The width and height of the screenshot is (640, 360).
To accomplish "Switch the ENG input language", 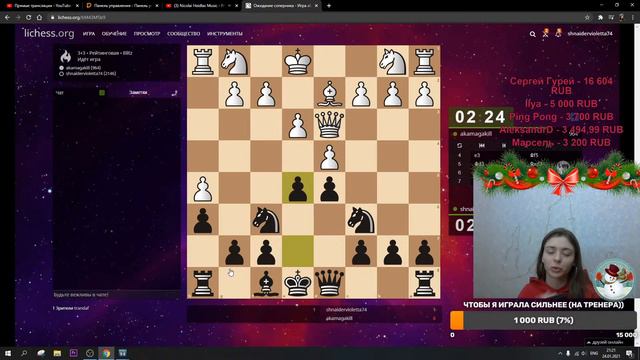I will [594, 353].
